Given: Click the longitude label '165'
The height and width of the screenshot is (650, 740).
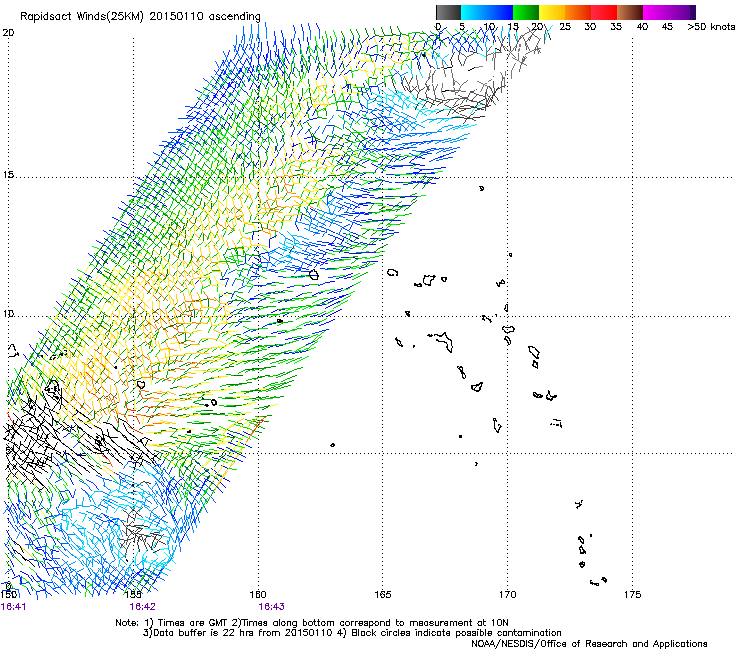Looking at the screenshot, I should pos(382,594).
